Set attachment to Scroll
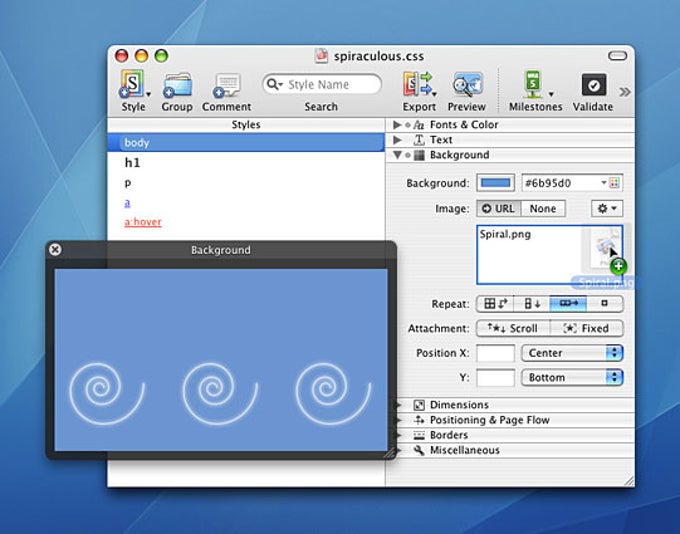 [512, 328]
